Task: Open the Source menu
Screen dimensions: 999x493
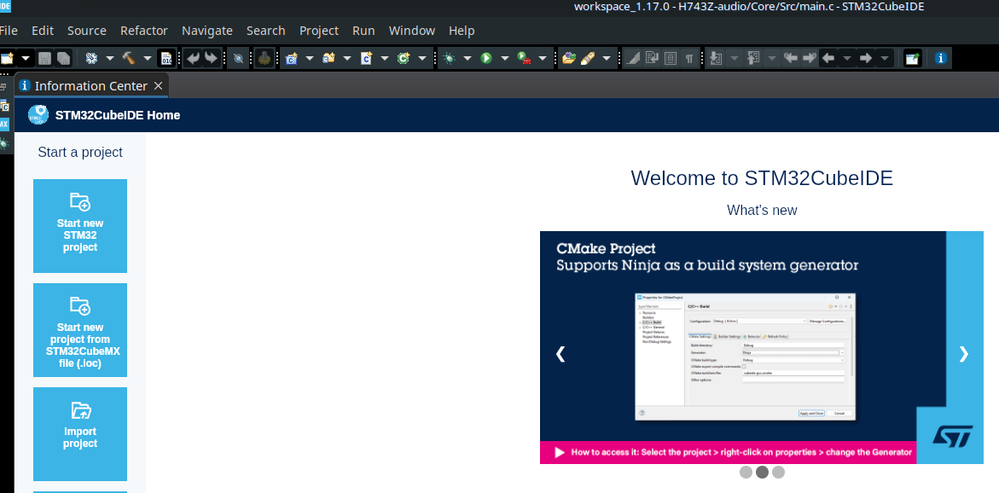Action: pyautogui.click(x=87, y=31)
